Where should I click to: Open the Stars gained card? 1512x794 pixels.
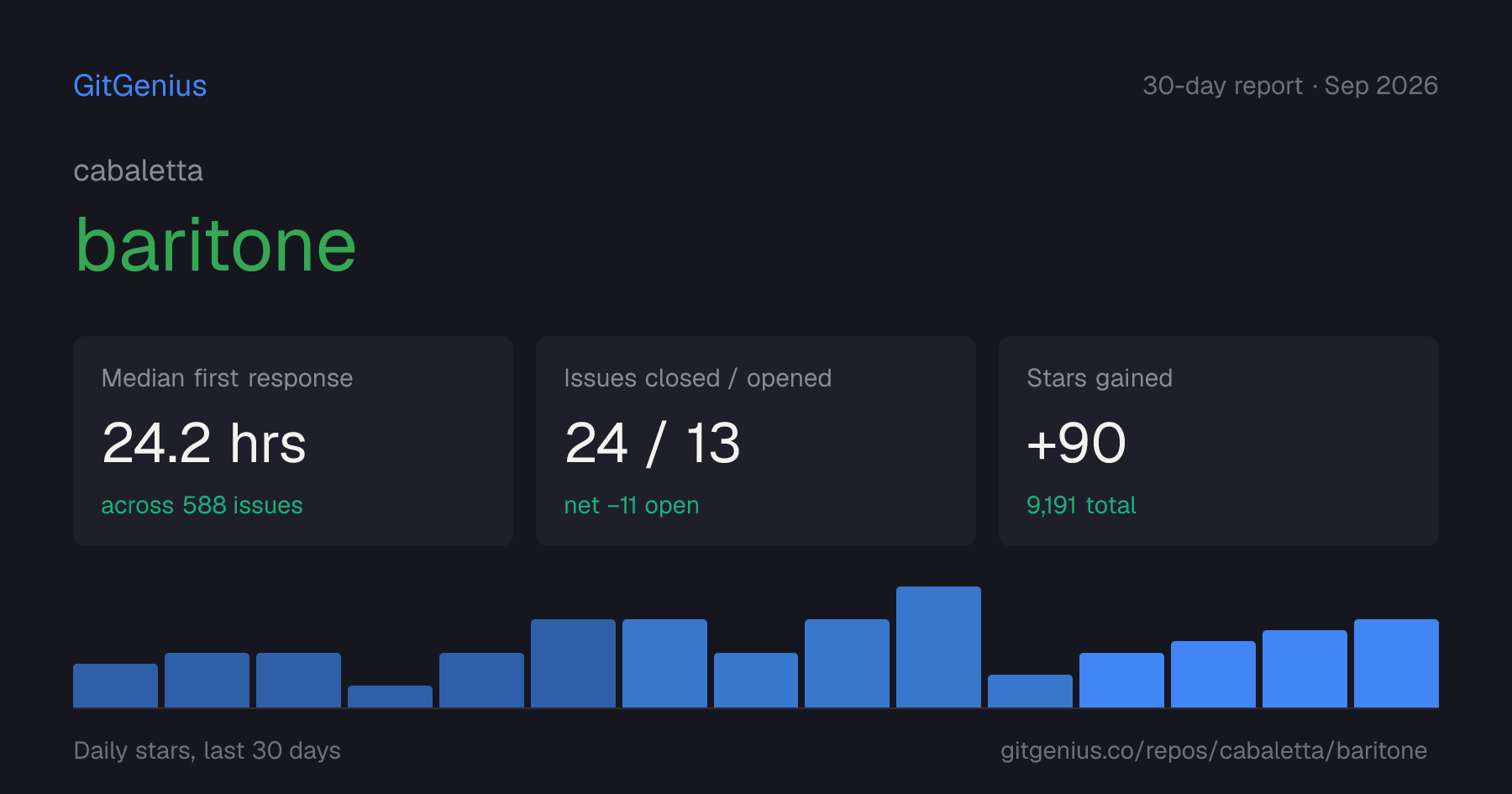pos(1219,441)
